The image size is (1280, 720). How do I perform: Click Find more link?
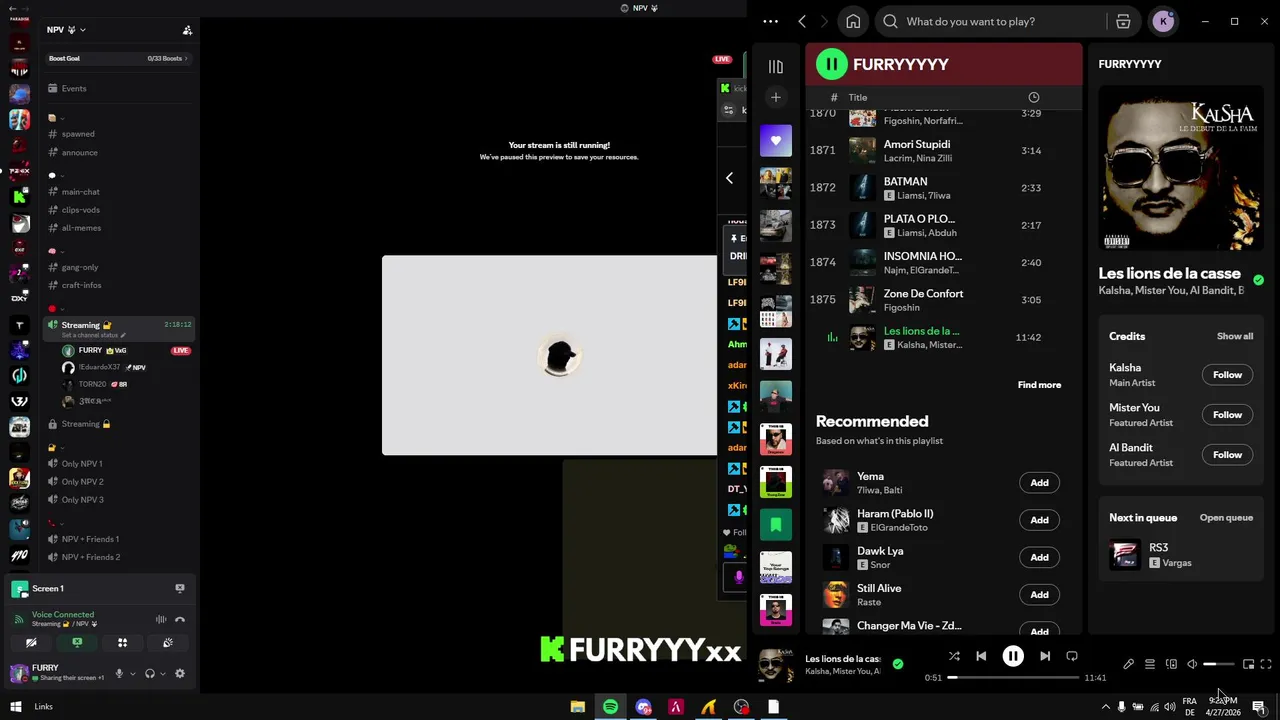click(1039, 385)
